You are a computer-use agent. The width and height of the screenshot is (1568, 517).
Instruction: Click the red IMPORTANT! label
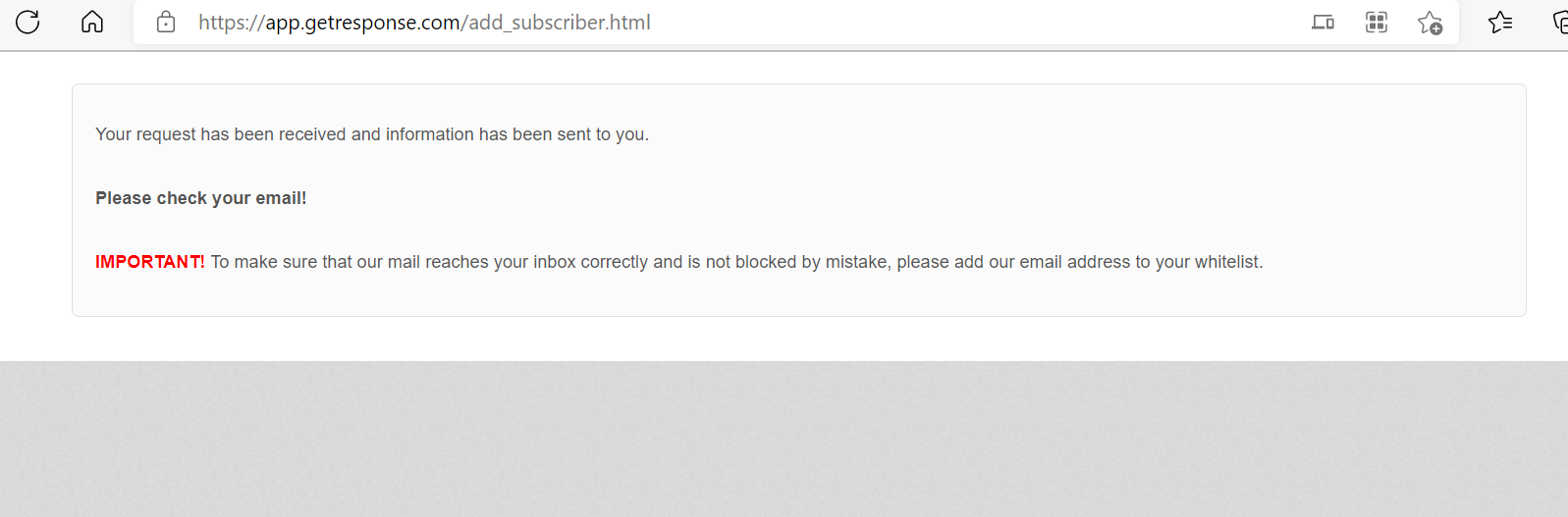tap(150, 262)
